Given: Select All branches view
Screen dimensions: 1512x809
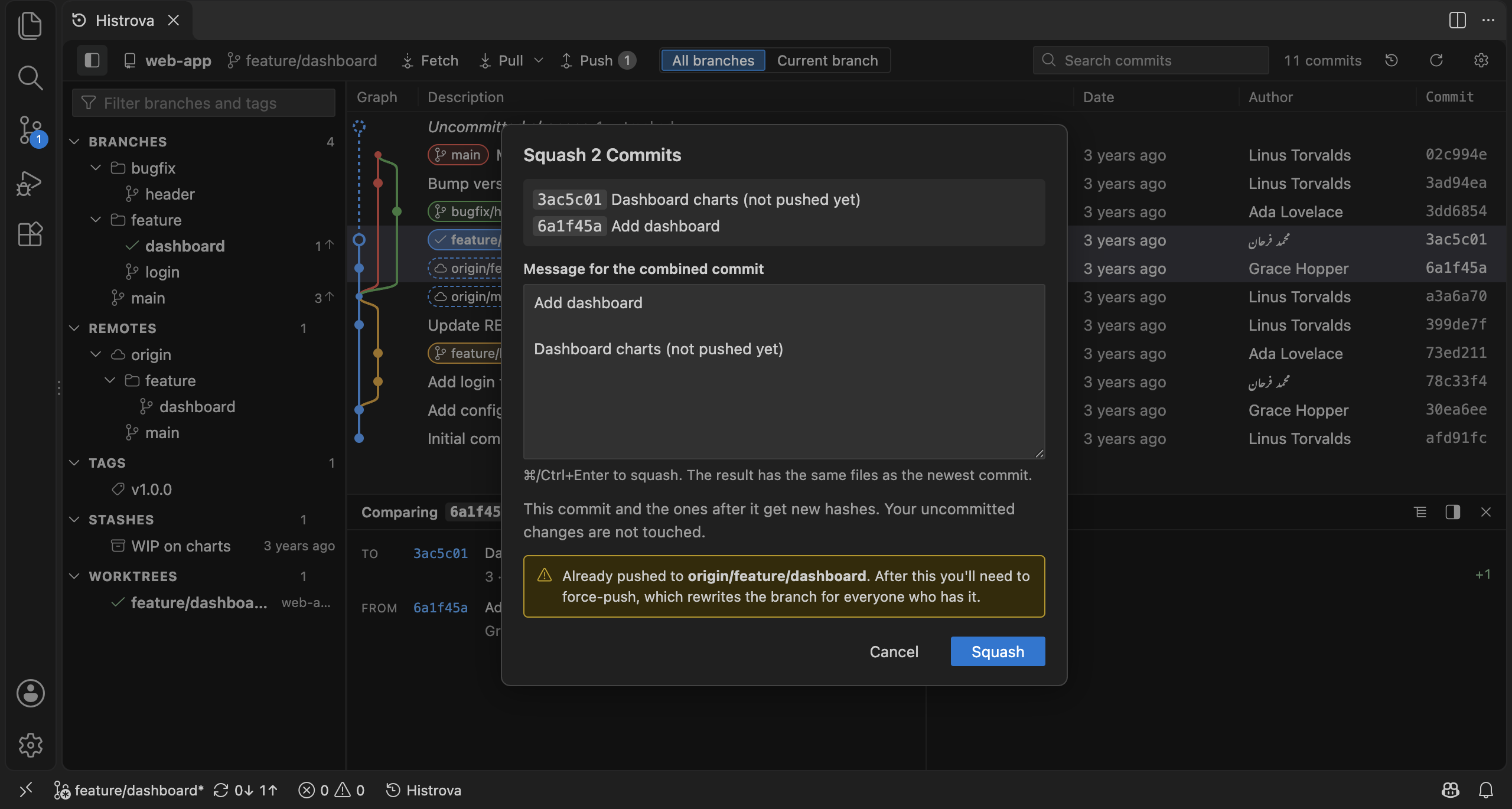Looking at the screenshot, I should pos(713,60).
